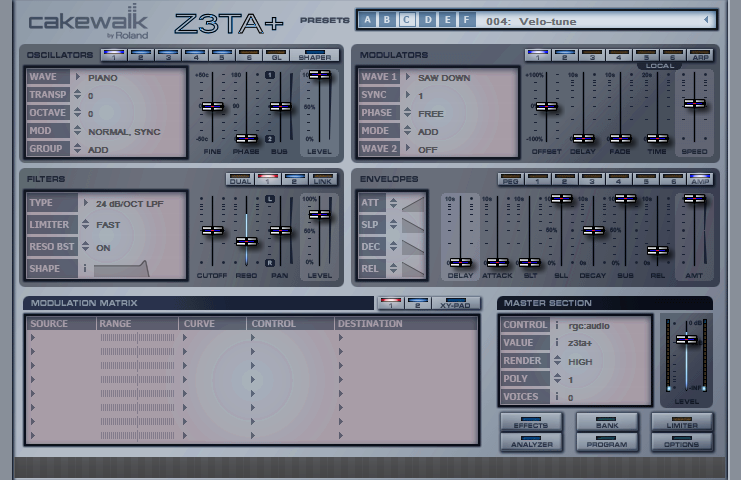Select oscillator bus 1 marker

pos(269,75)
